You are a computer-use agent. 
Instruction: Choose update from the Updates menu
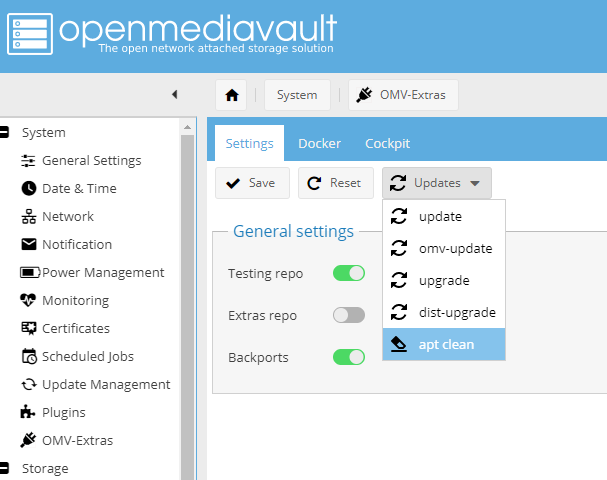[444, 216]
